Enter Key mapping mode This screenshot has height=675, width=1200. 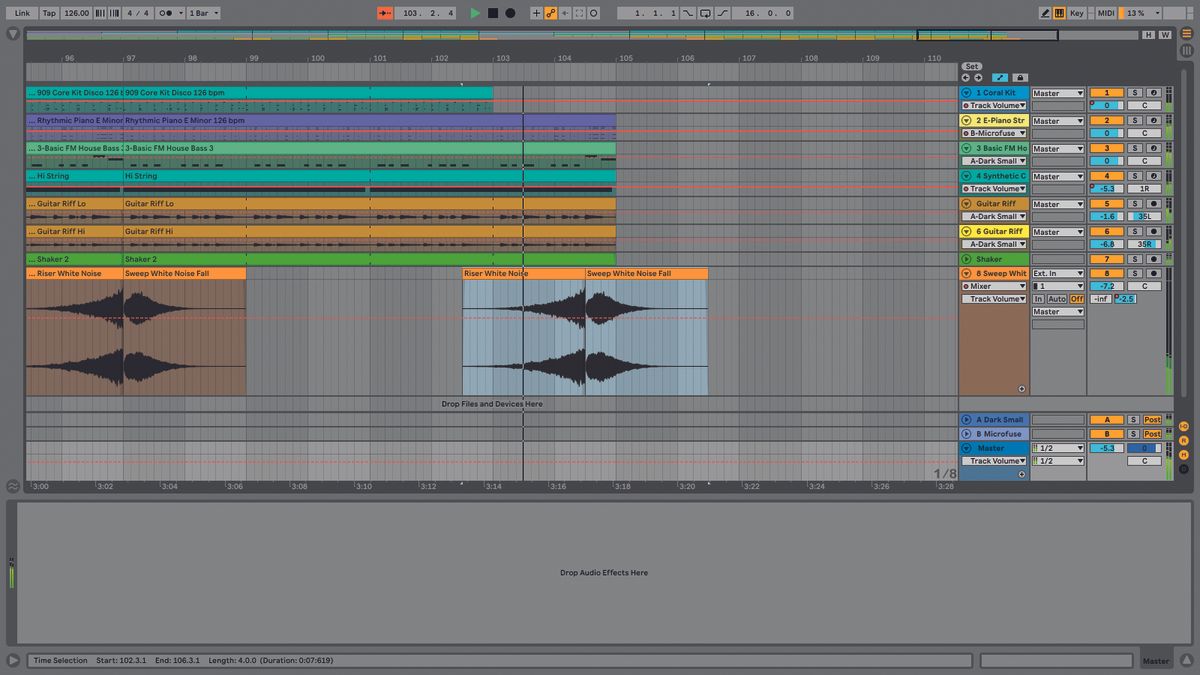[1079, 13]
